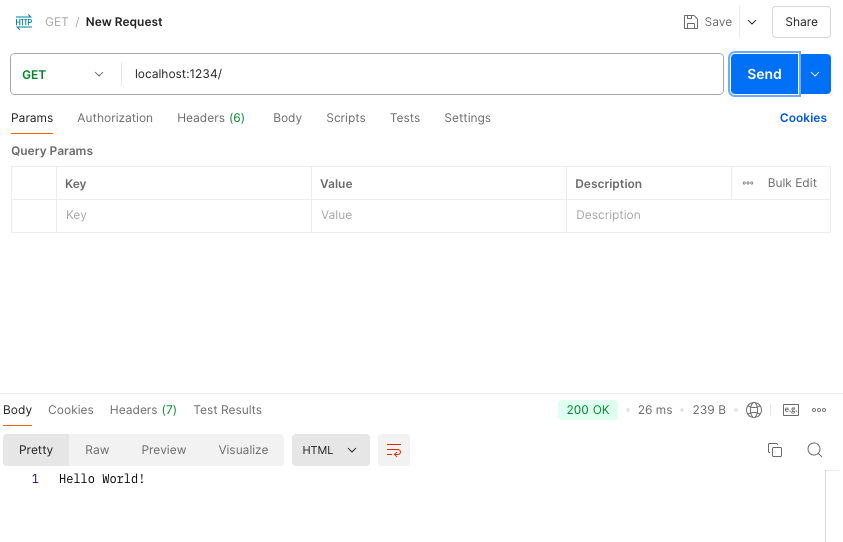Screen dimensions: 843x542
Task: Open the Authorization tab
Action: (x=115, y=118)
